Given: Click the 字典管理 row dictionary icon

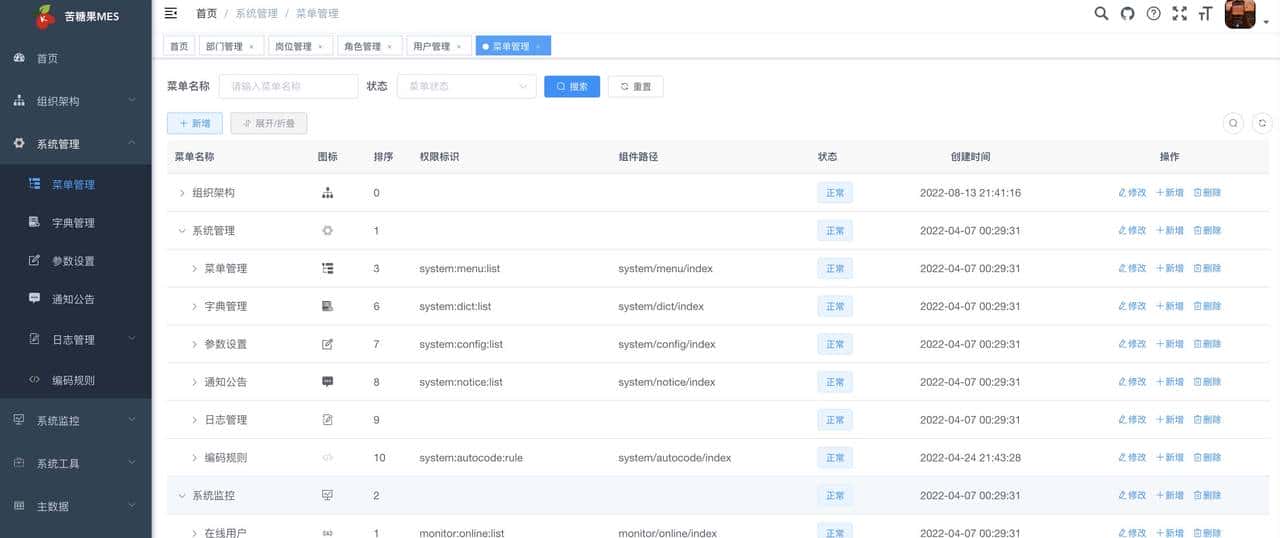Looking at the screenshot, I should [x=327, y=306].
